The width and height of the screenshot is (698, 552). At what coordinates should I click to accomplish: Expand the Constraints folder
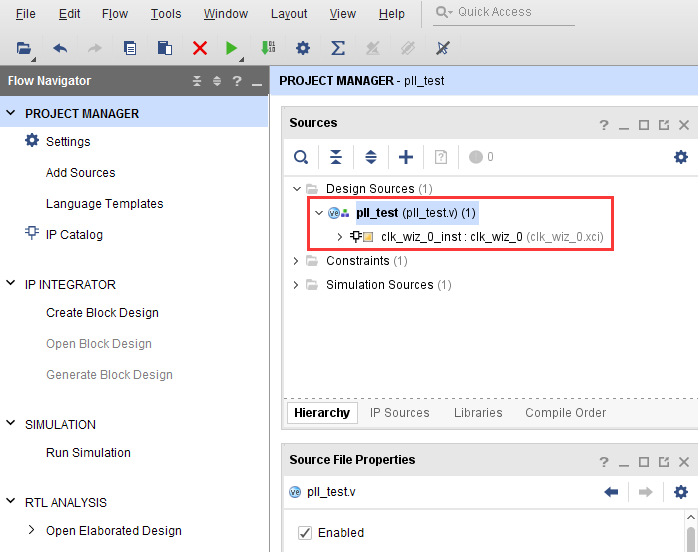tap(296, 261)
